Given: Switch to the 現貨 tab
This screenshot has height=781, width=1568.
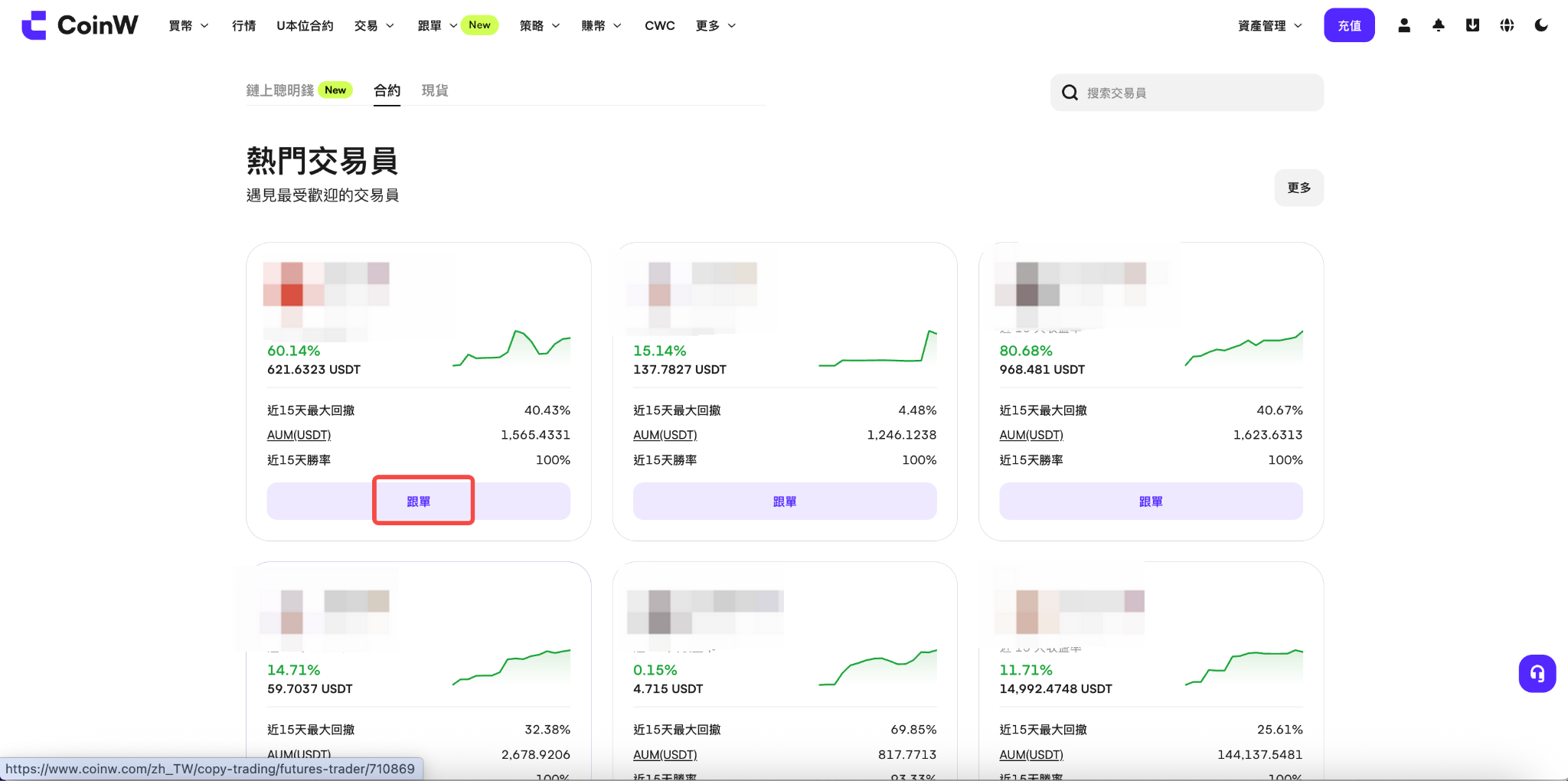Looking at the screenshot, I should [x=435, y=90].
